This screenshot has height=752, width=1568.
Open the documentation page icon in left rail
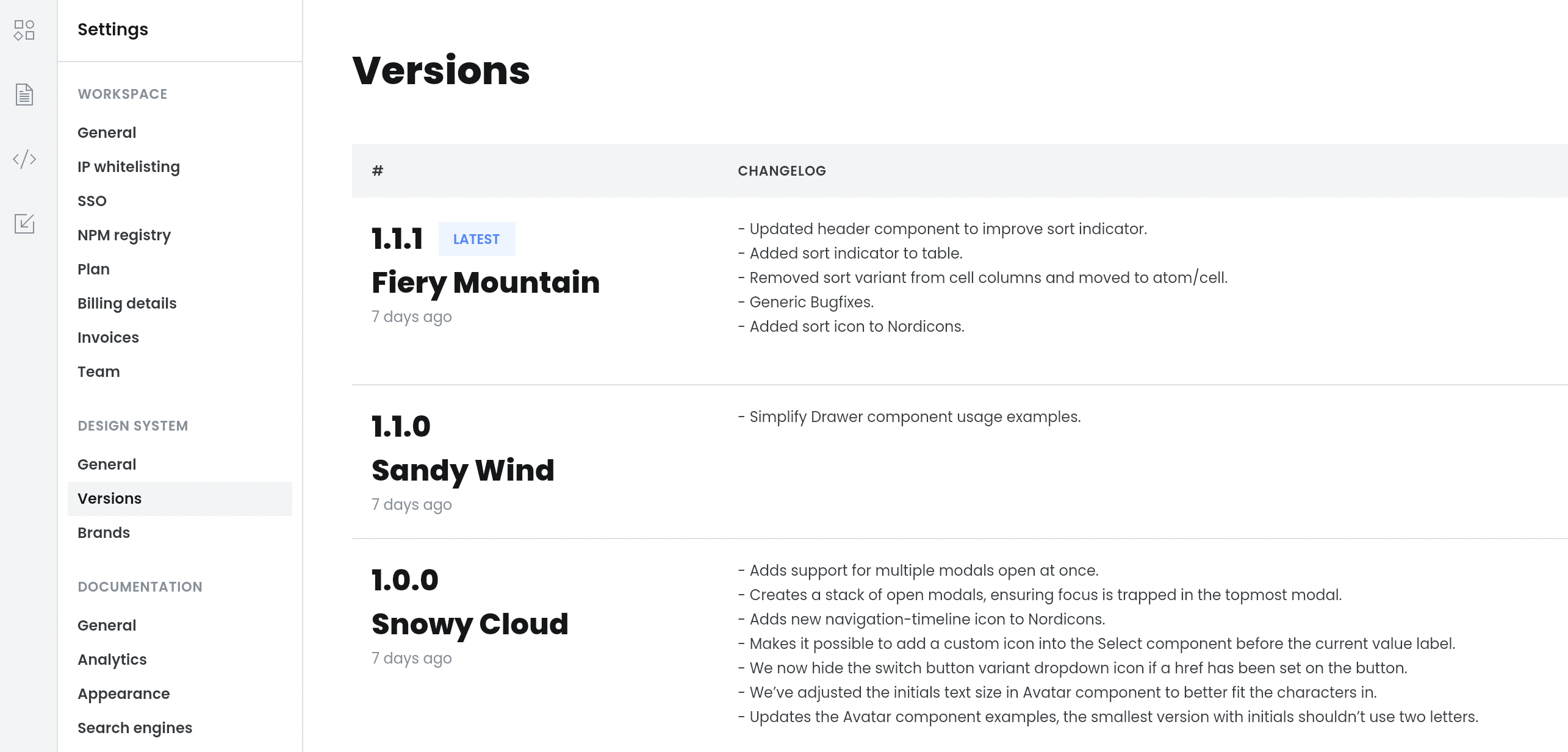point(24,95)
